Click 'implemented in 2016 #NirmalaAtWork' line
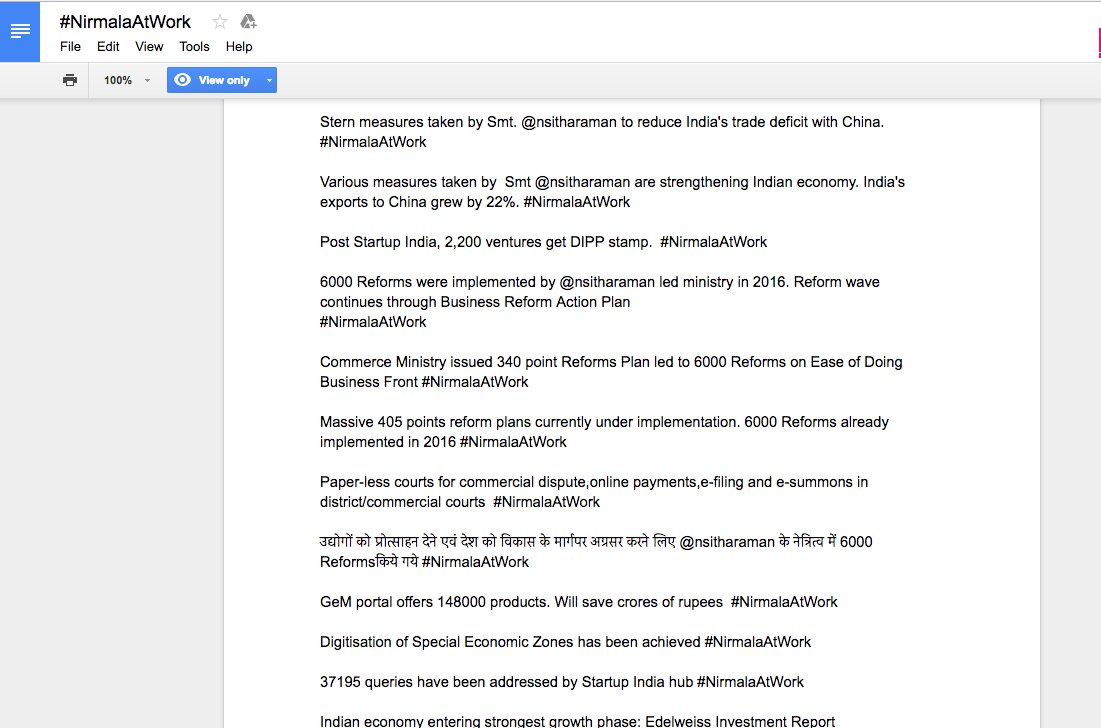The image size is (1101, 728). pyautogui.click(x=443, y=442)
